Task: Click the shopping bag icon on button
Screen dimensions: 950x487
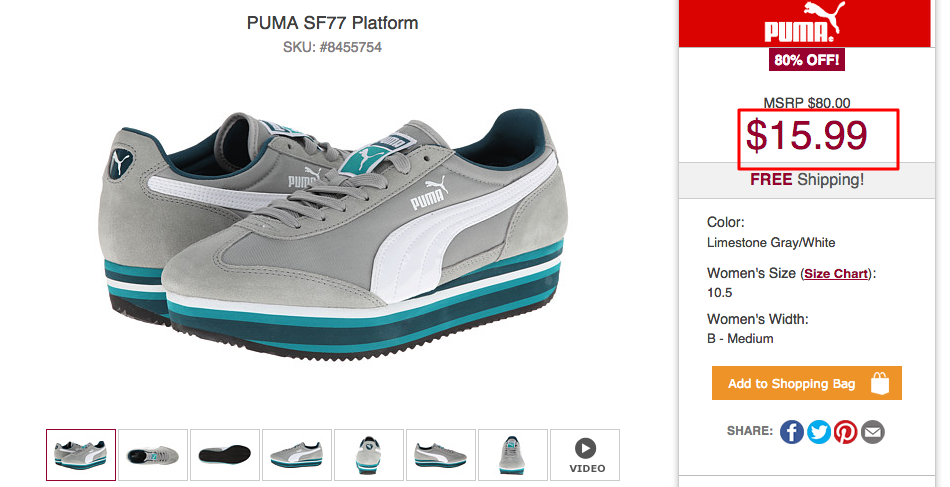Action: [880, 383]
